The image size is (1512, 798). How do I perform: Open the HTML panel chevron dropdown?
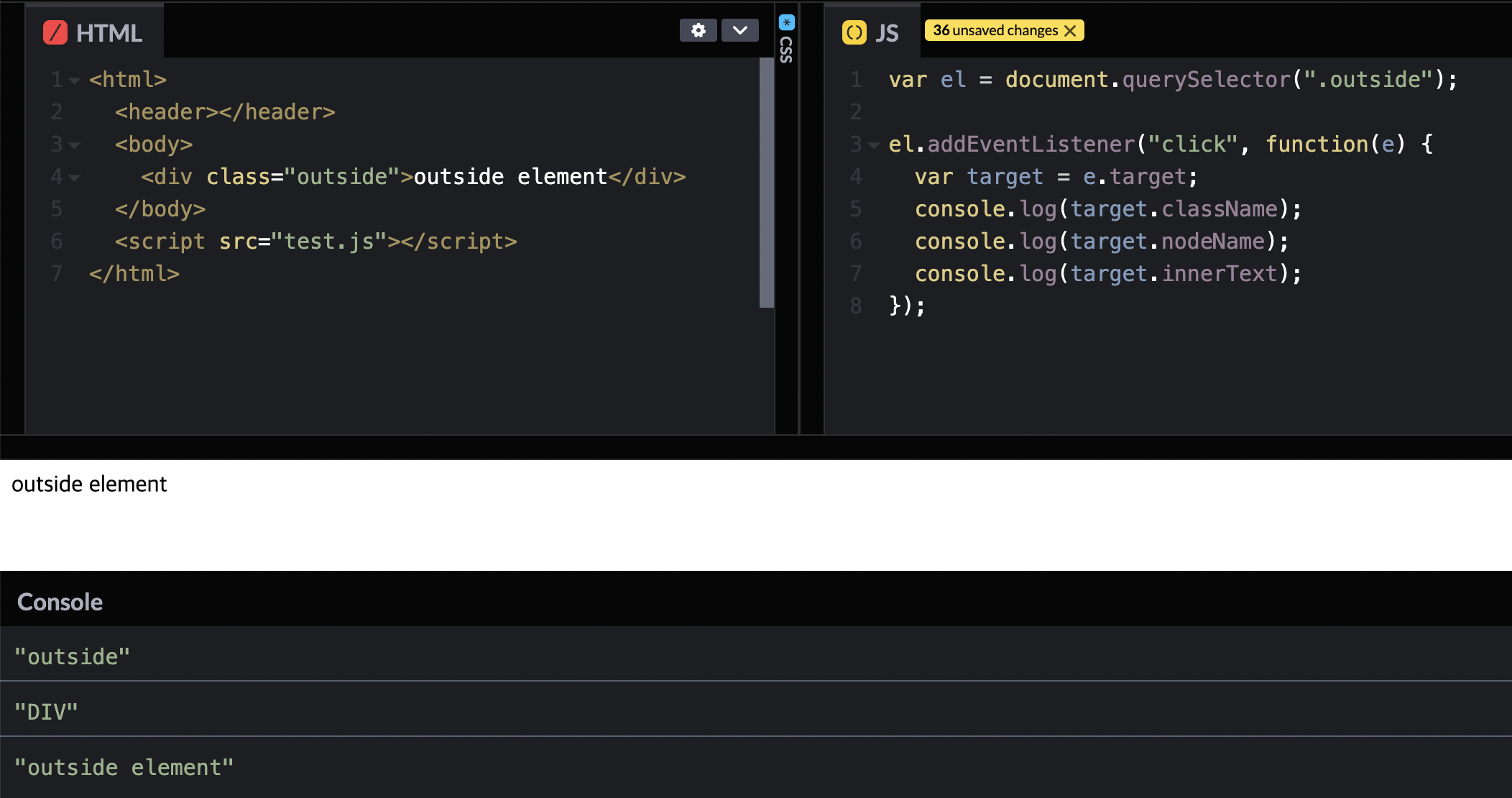(x=739, y=30)
